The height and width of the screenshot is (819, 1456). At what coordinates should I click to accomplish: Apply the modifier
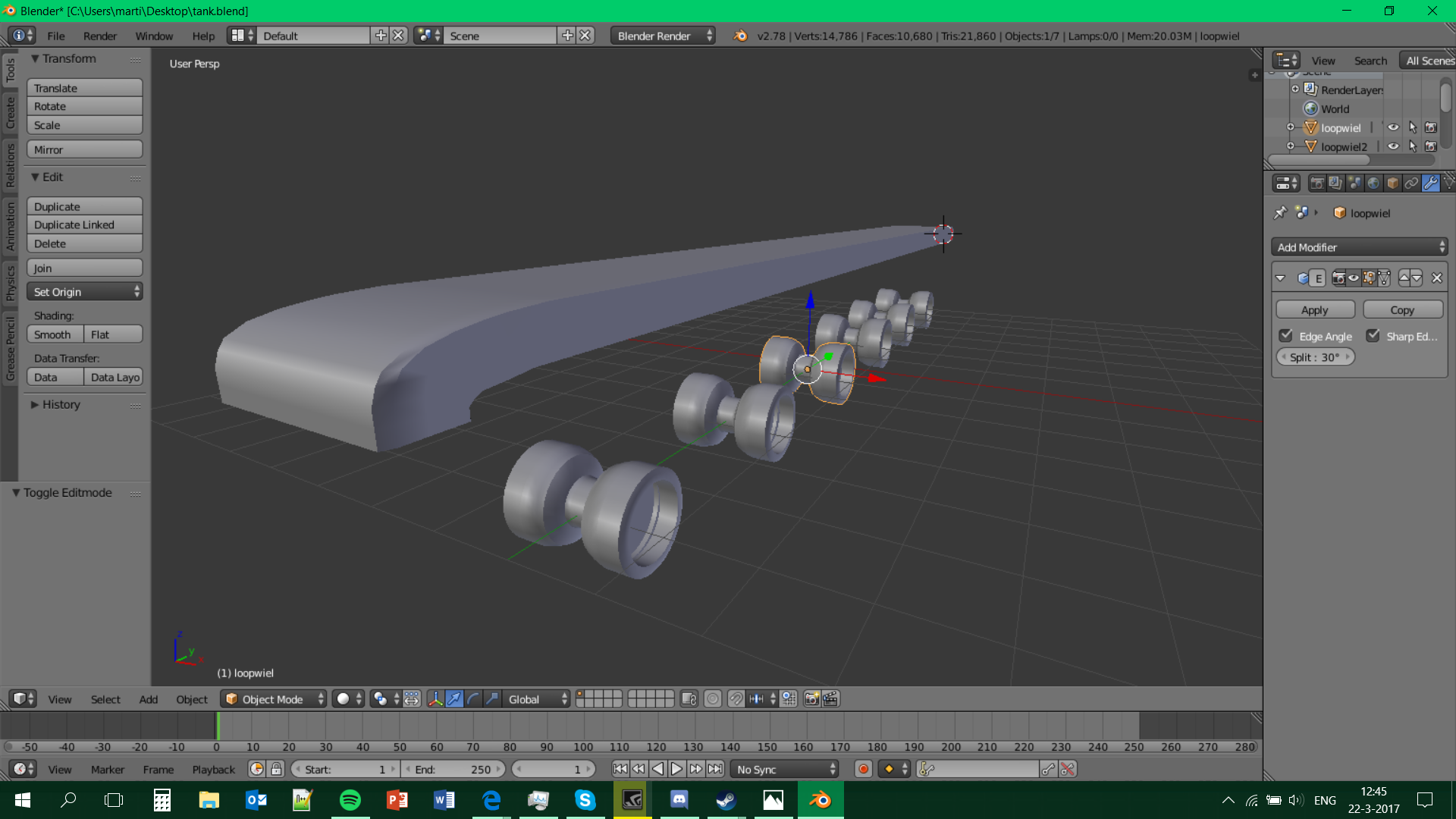point(1315,310)
